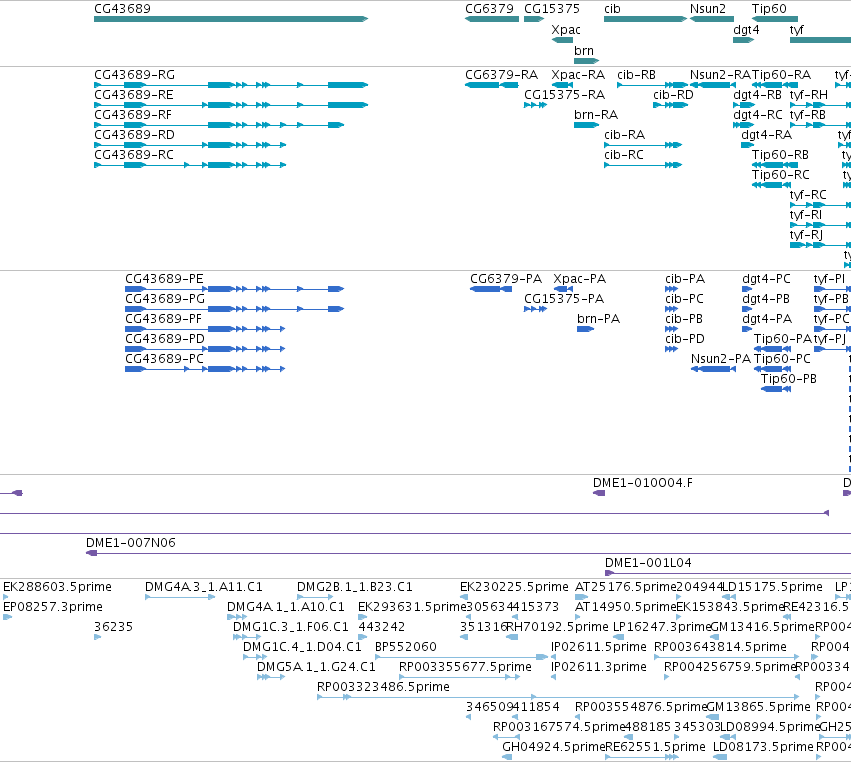Open the DMG5A.1_1.G24.C1 EST label
Screen dimensions: 851x762
tap(316, 667)
